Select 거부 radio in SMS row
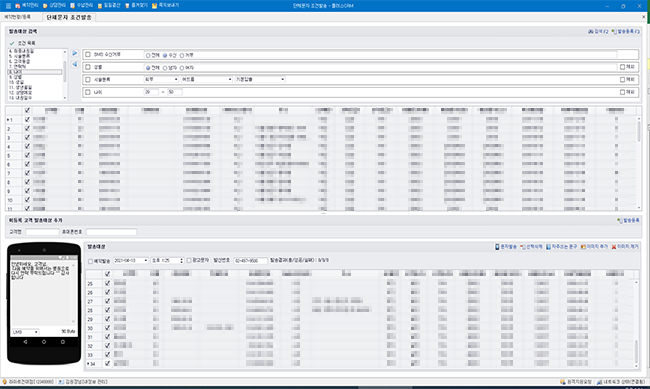 click(182, 55)
